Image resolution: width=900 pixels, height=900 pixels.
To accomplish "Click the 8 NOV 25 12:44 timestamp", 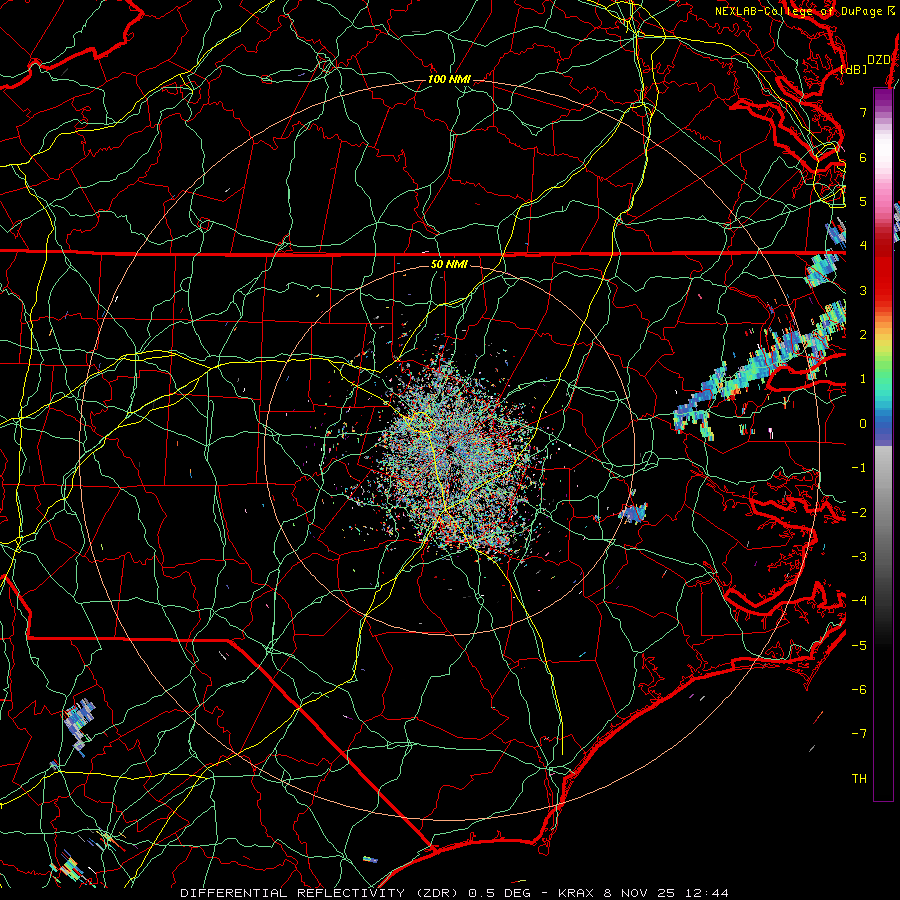I will [666, 893].
